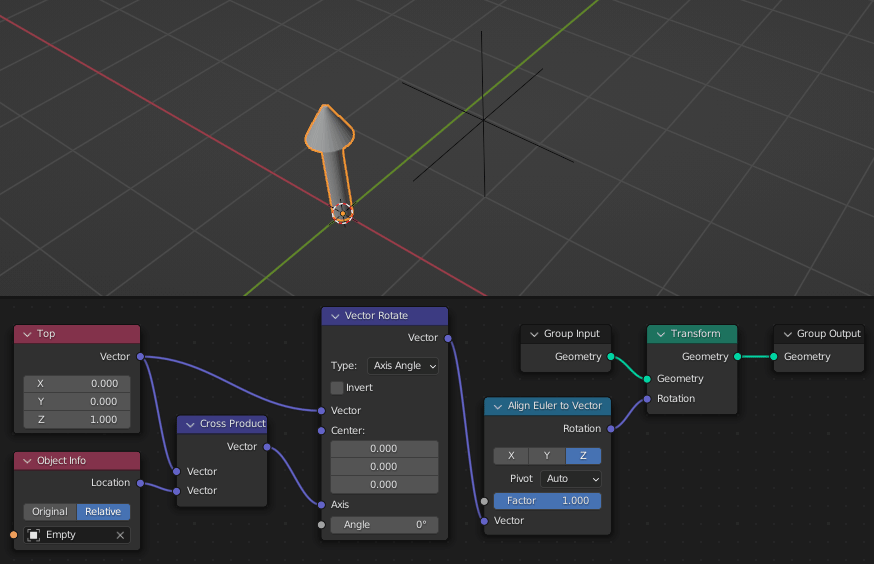
Task: Select the Empty object crosshair in viewport
Action: pyautogui.click(x=483, y=119)
